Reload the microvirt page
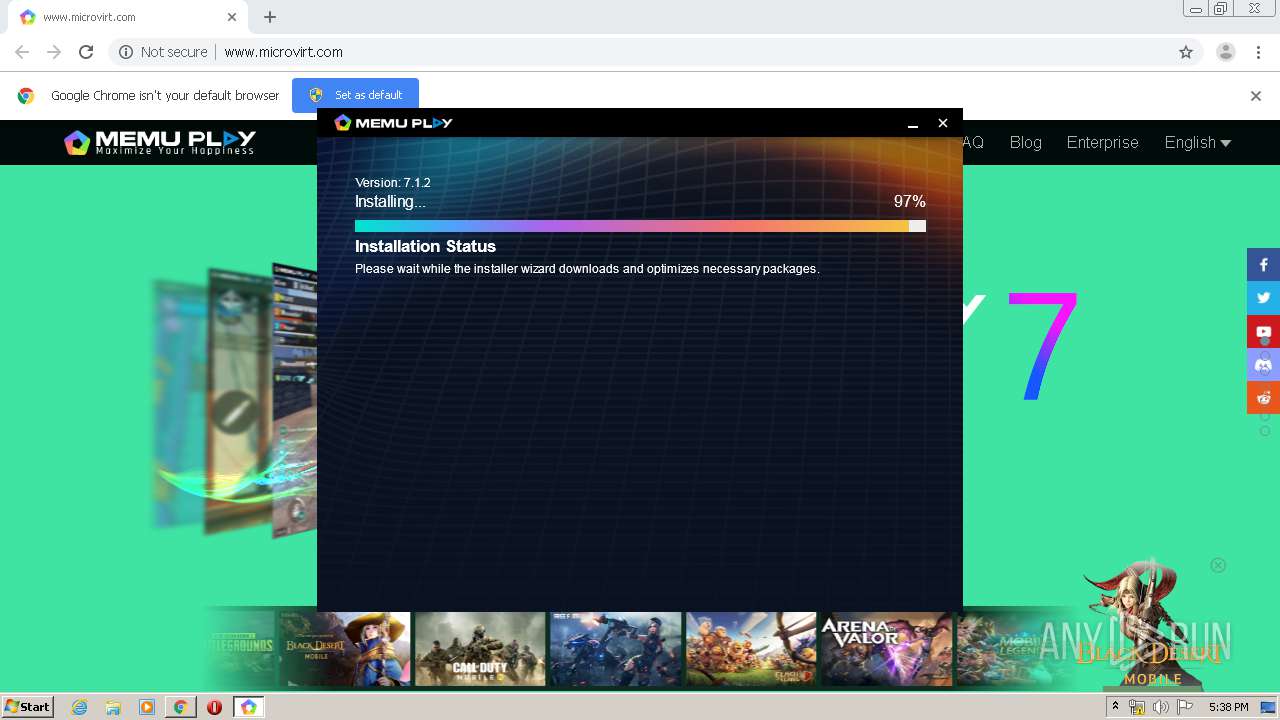 [86, 52]
